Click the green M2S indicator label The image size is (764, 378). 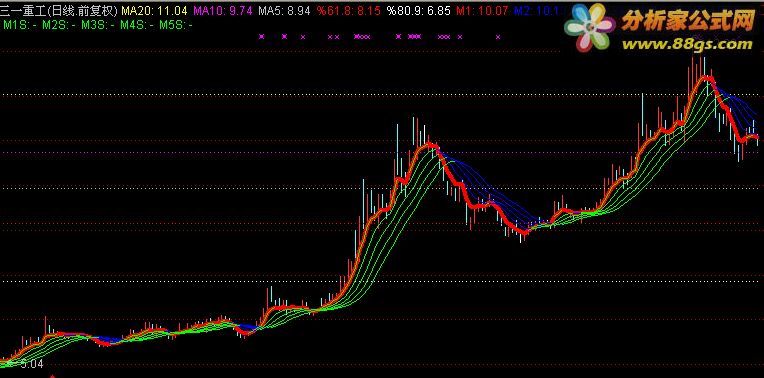59,25
